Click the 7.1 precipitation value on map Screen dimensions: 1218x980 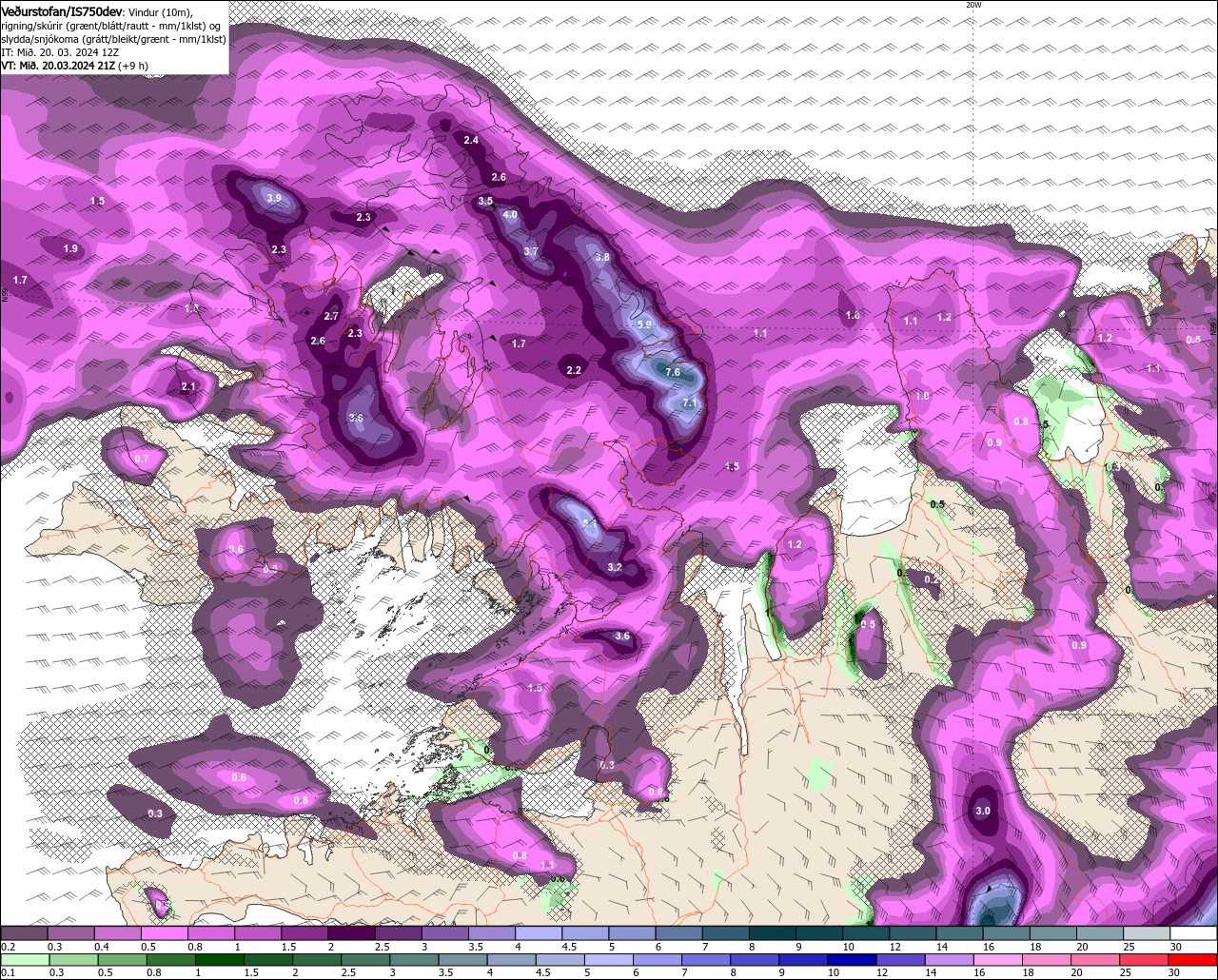[x=691, y=402]
